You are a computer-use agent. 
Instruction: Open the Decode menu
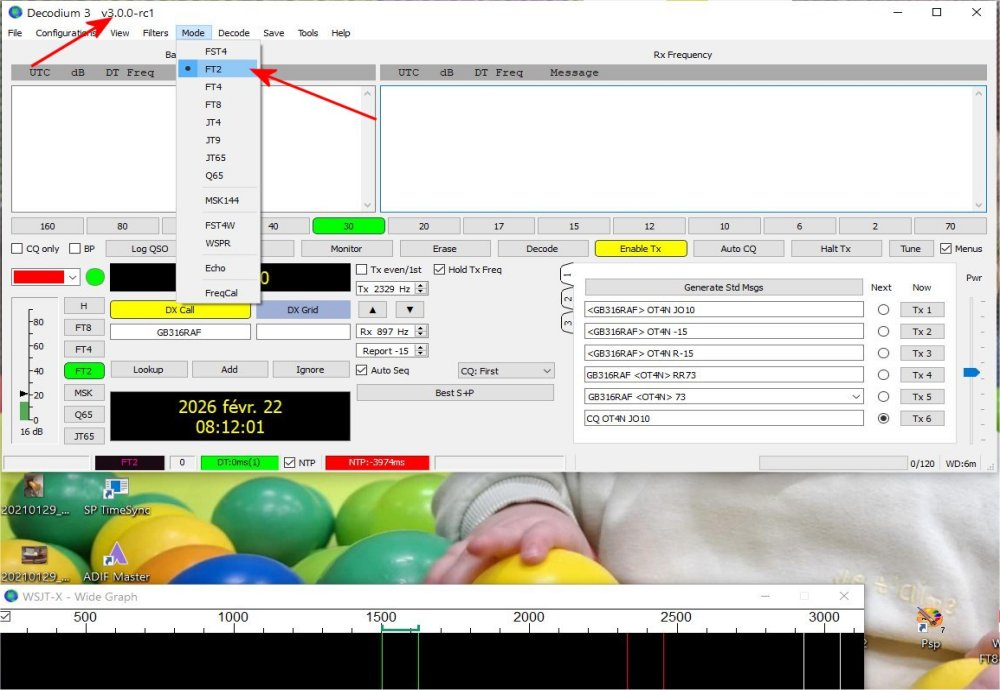click(x=233, y=33)
